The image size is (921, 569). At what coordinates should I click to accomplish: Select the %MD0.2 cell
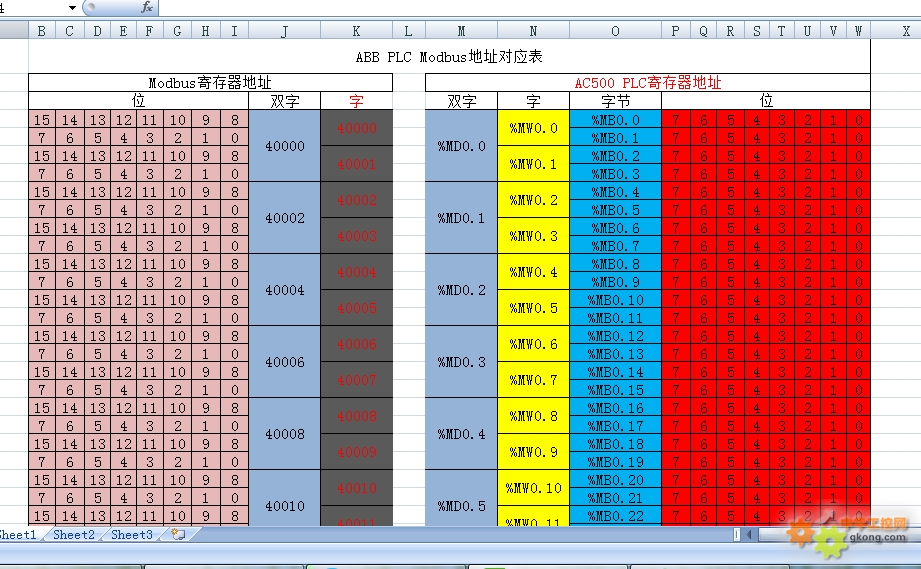tap(461, 290)
